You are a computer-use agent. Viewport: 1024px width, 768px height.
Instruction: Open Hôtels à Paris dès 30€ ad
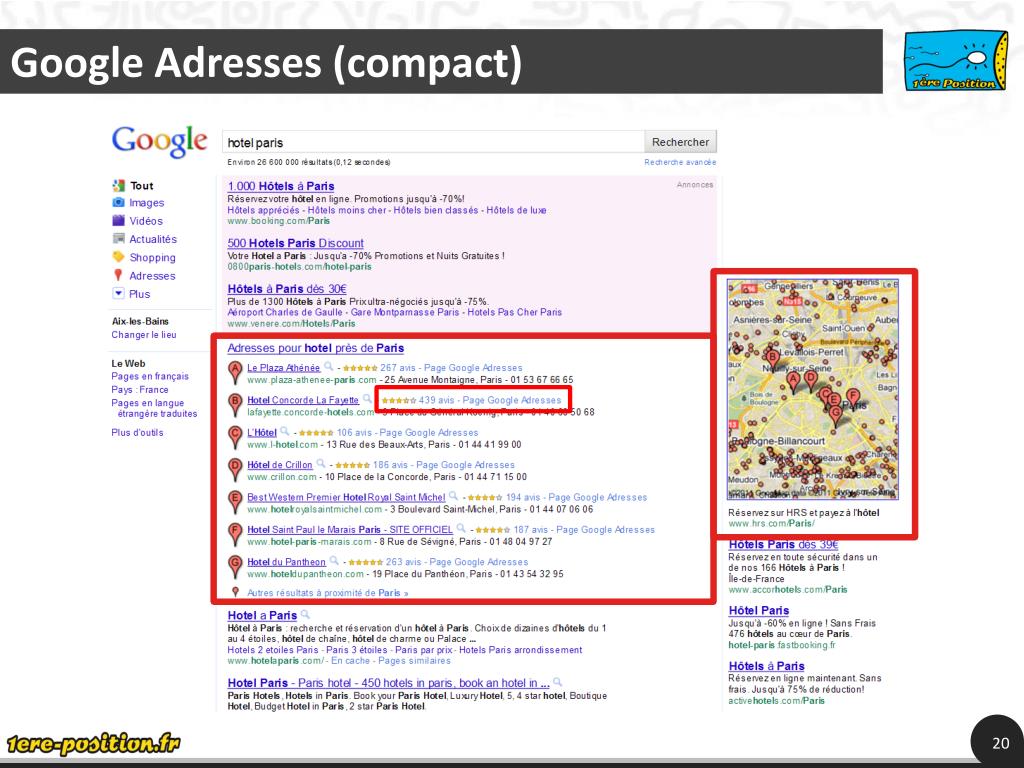click(287, 289)
